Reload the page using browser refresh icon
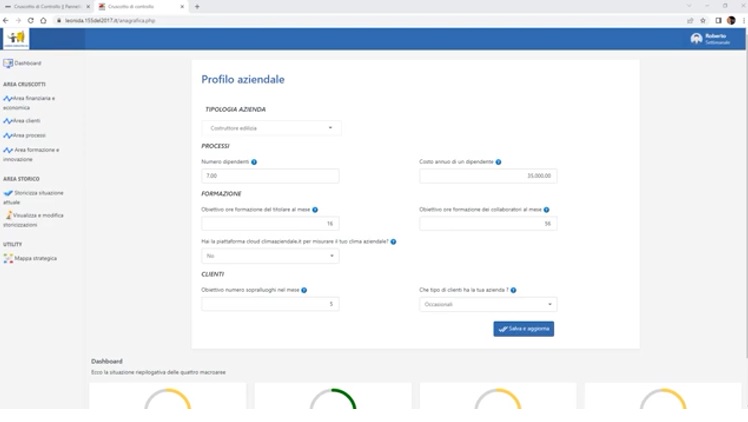 point(30,20)
